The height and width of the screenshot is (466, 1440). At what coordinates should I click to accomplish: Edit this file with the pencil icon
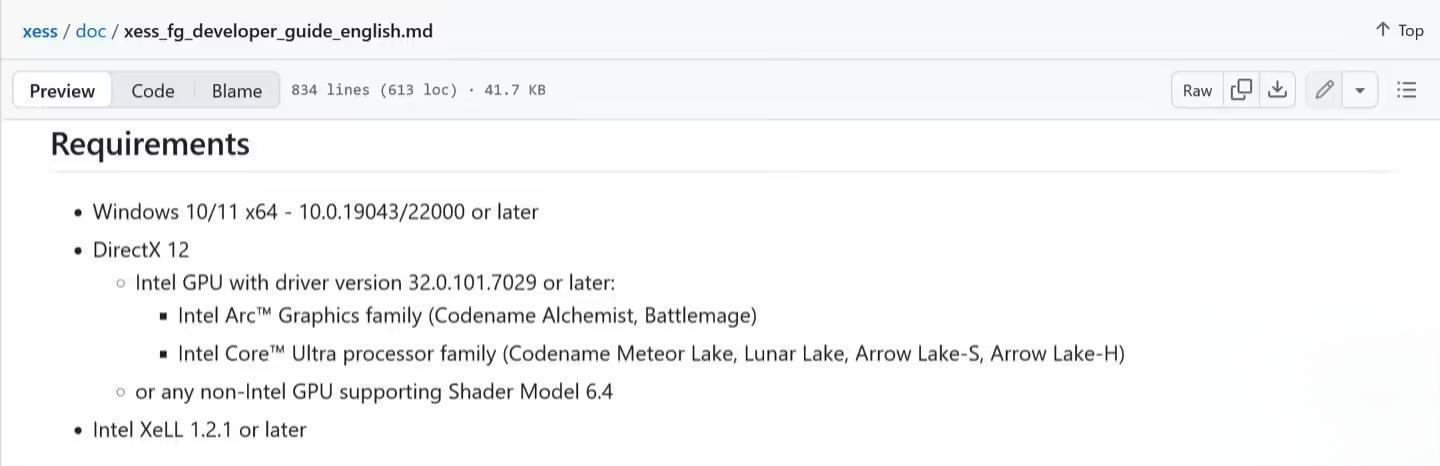[x=1324, y=90]
